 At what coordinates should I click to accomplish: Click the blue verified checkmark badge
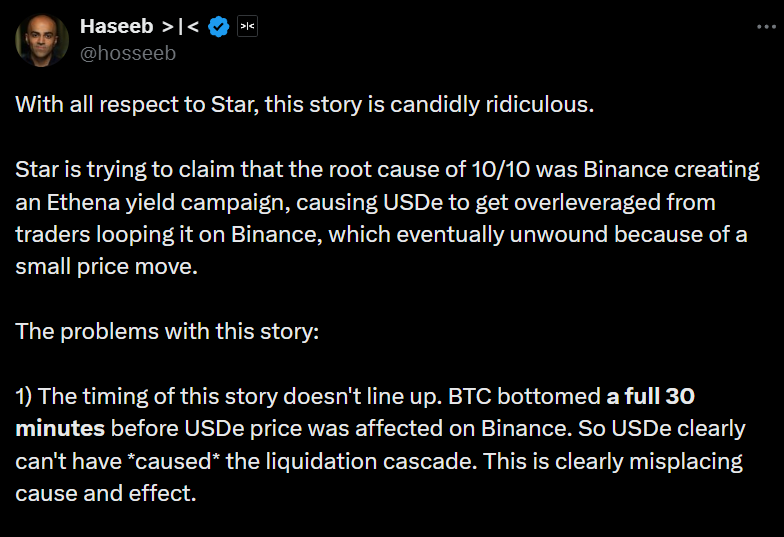tap(218, 27)
